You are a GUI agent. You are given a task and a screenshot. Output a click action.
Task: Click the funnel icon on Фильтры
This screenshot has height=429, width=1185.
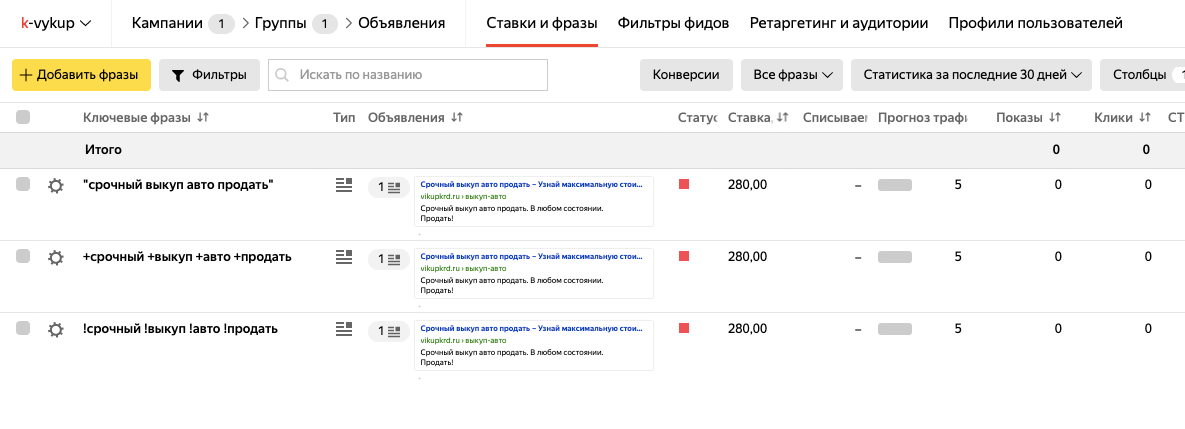pos(178,75)
